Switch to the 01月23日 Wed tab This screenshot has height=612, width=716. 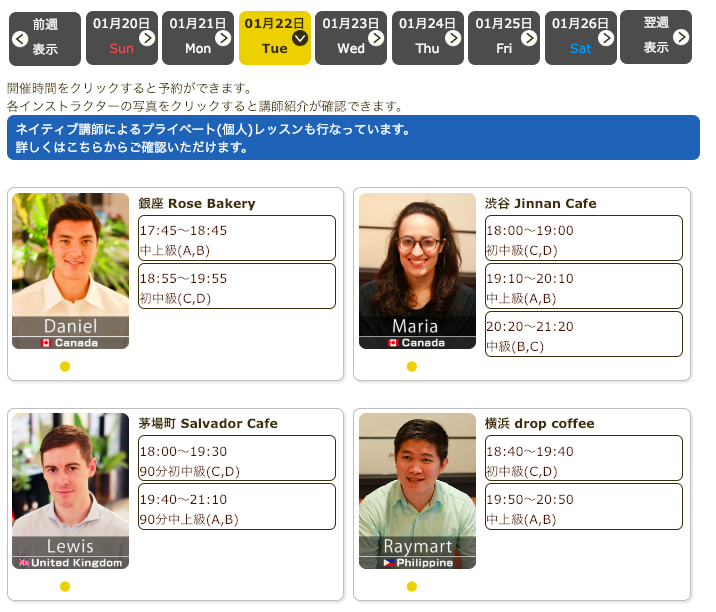tap(351, 38)
